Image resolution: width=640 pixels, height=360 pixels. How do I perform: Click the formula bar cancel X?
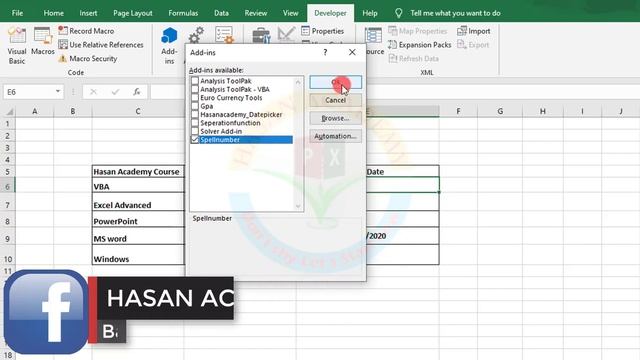click(93, 92)
